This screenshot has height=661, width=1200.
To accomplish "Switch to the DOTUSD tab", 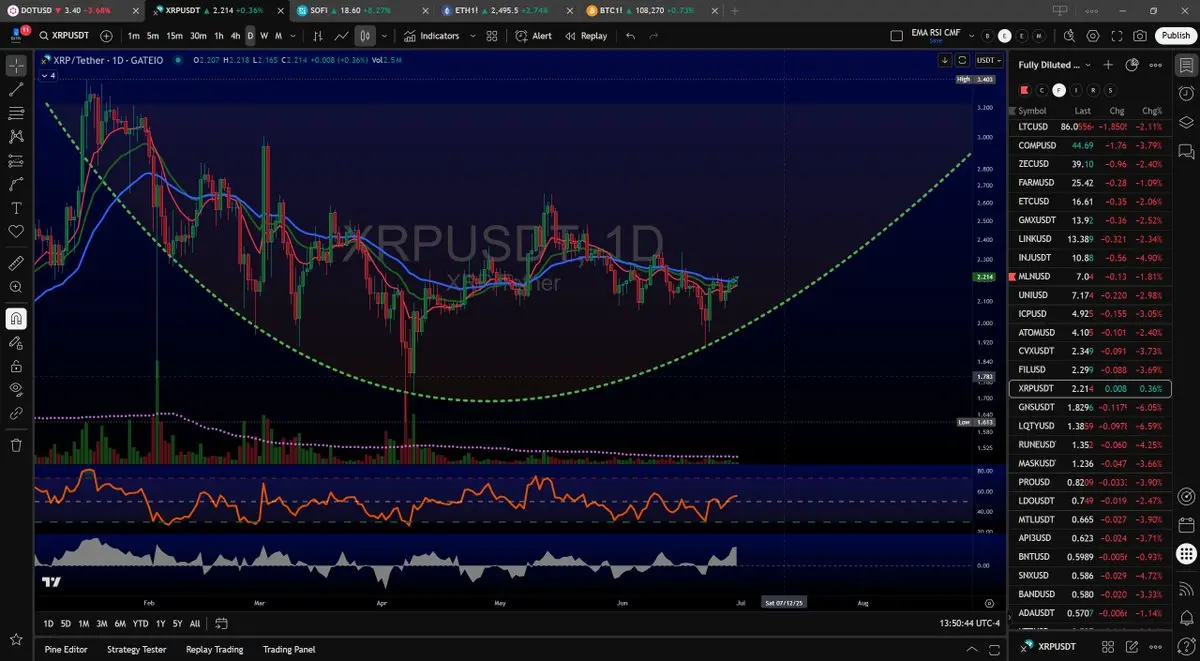I will click(72, 10).
